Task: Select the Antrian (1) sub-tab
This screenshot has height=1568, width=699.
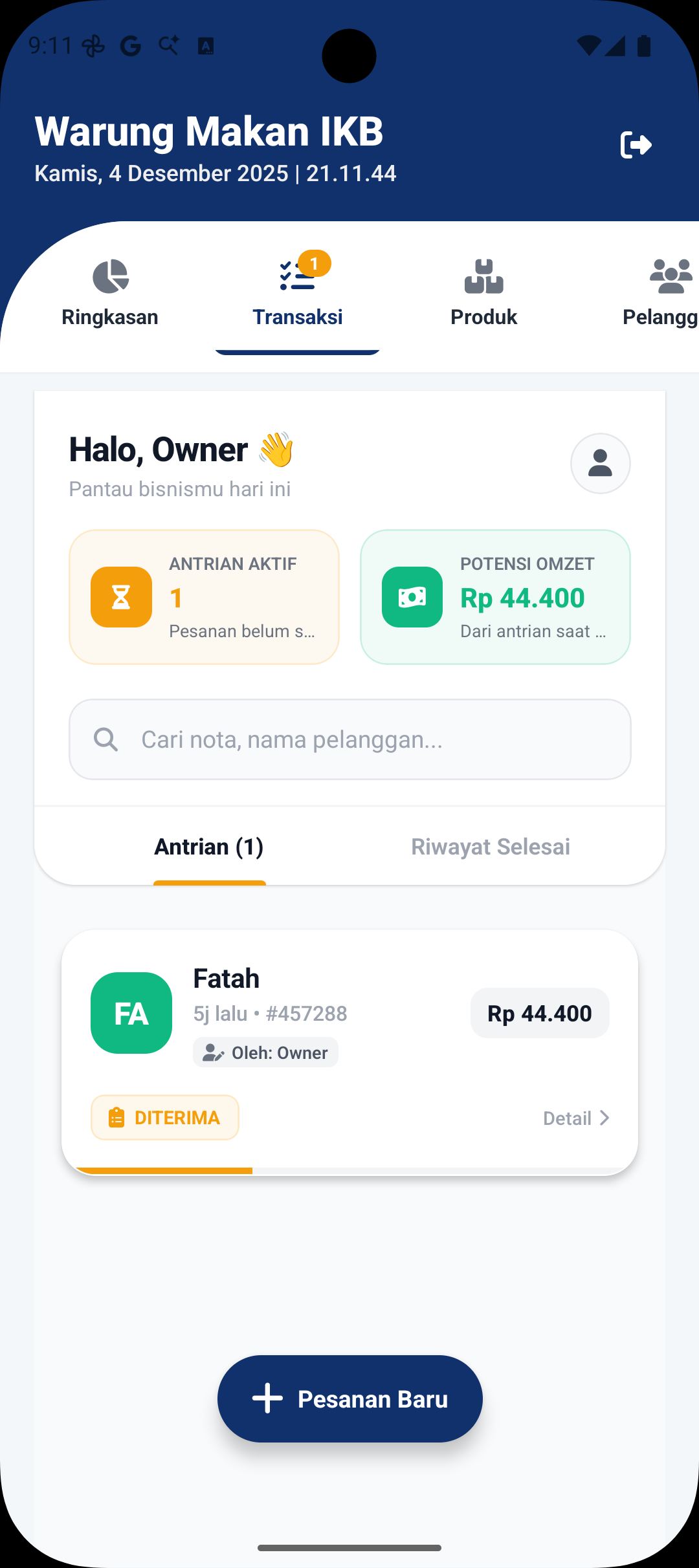Action: 209,847
